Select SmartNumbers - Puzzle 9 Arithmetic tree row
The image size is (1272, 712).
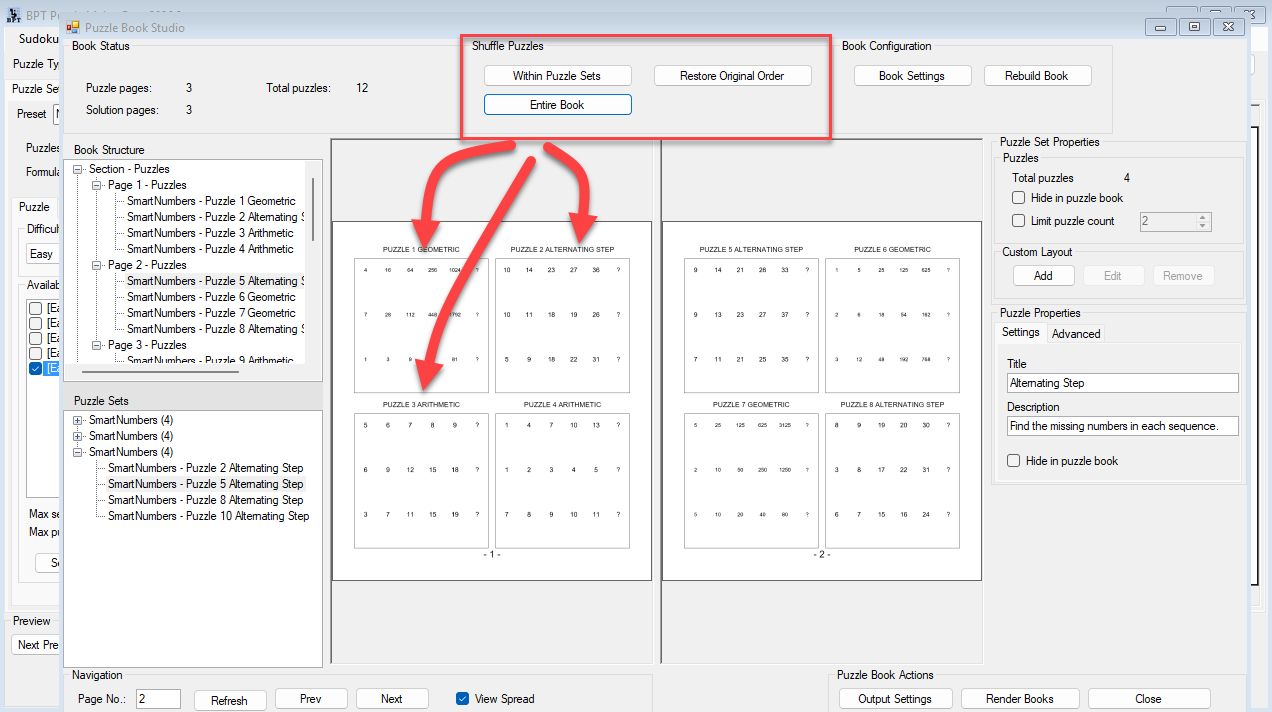(x=212, y=360)
